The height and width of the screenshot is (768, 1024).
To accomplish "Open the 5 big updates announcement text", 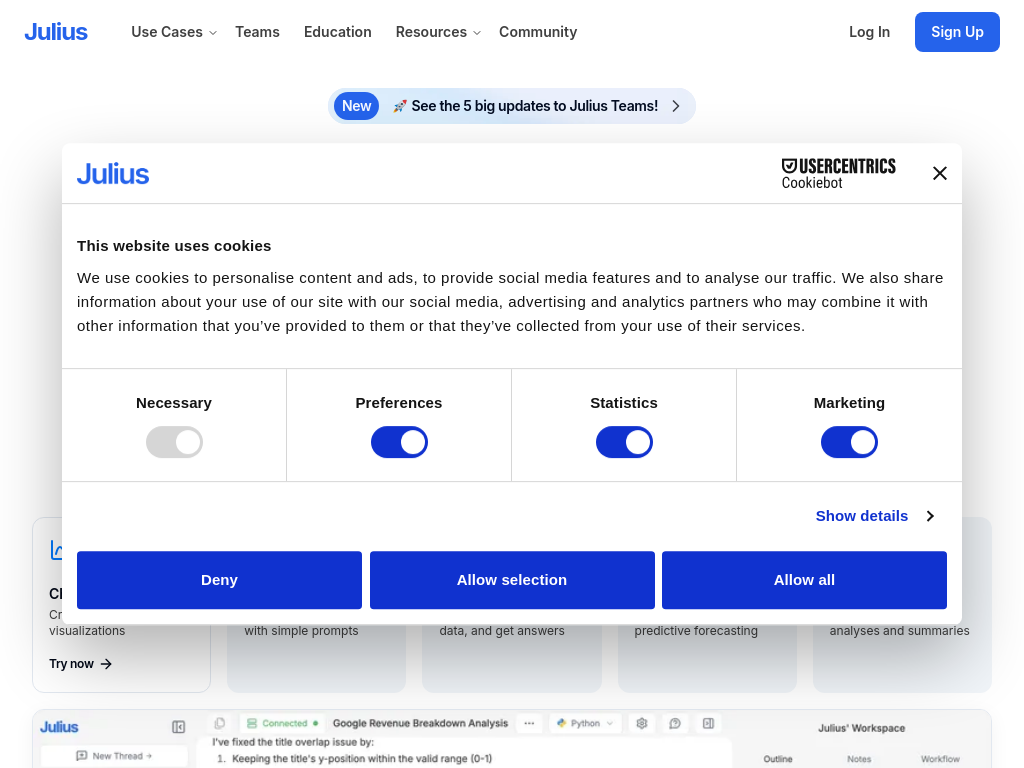I will pyautogui.click(x=534, y=106).
